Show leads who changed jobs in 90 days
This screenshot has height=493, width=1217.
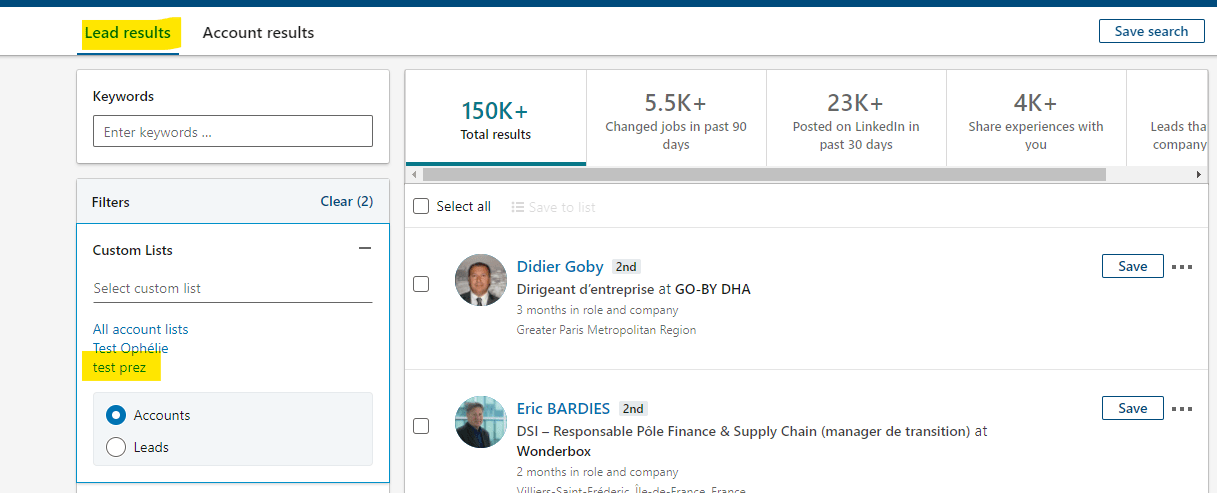click(676, 117)
